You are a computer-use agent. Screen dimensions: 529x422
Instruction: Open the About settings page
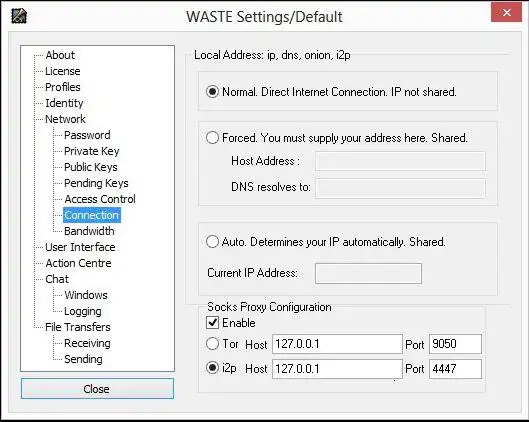[x=60, y=55]
